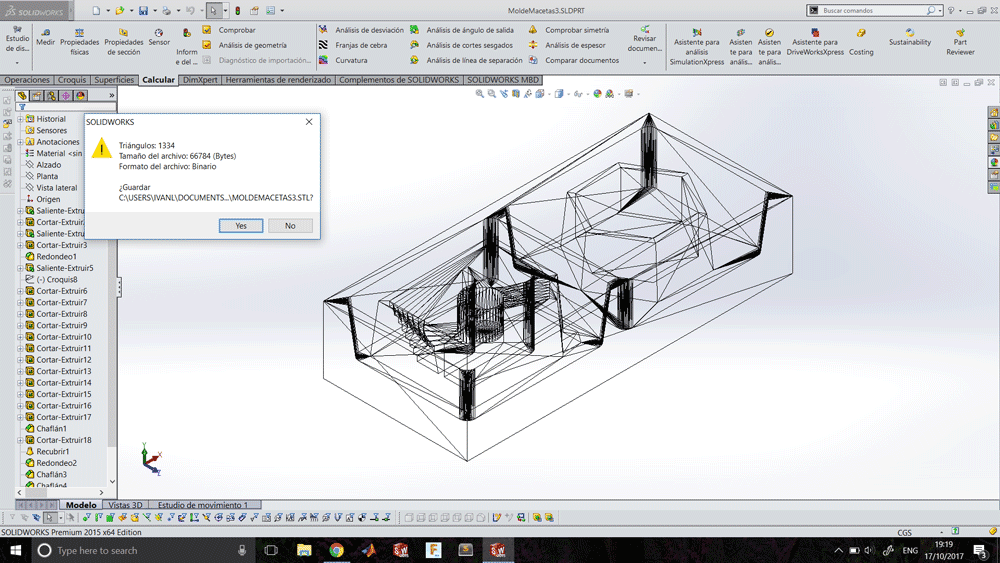
Task: Expand Saliente-Extruir5 feature node
Action: 20,268
